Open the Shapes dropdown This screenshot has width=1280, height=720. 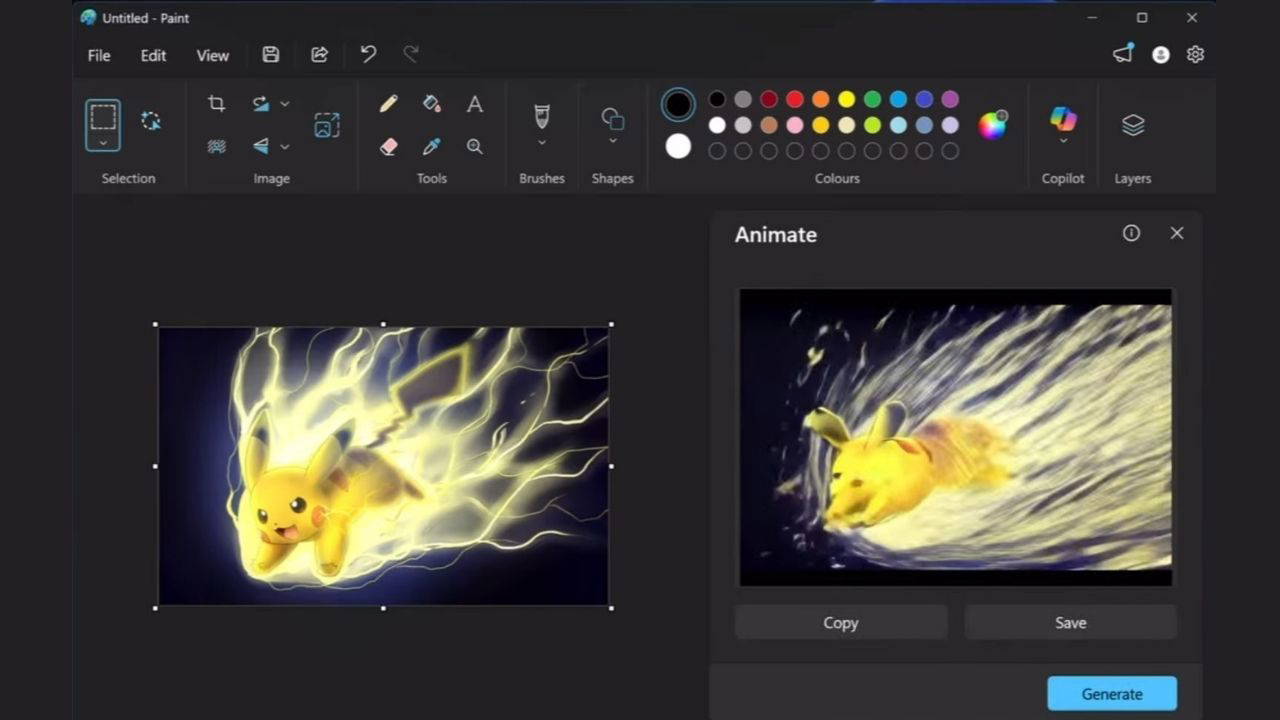[613, 142]
